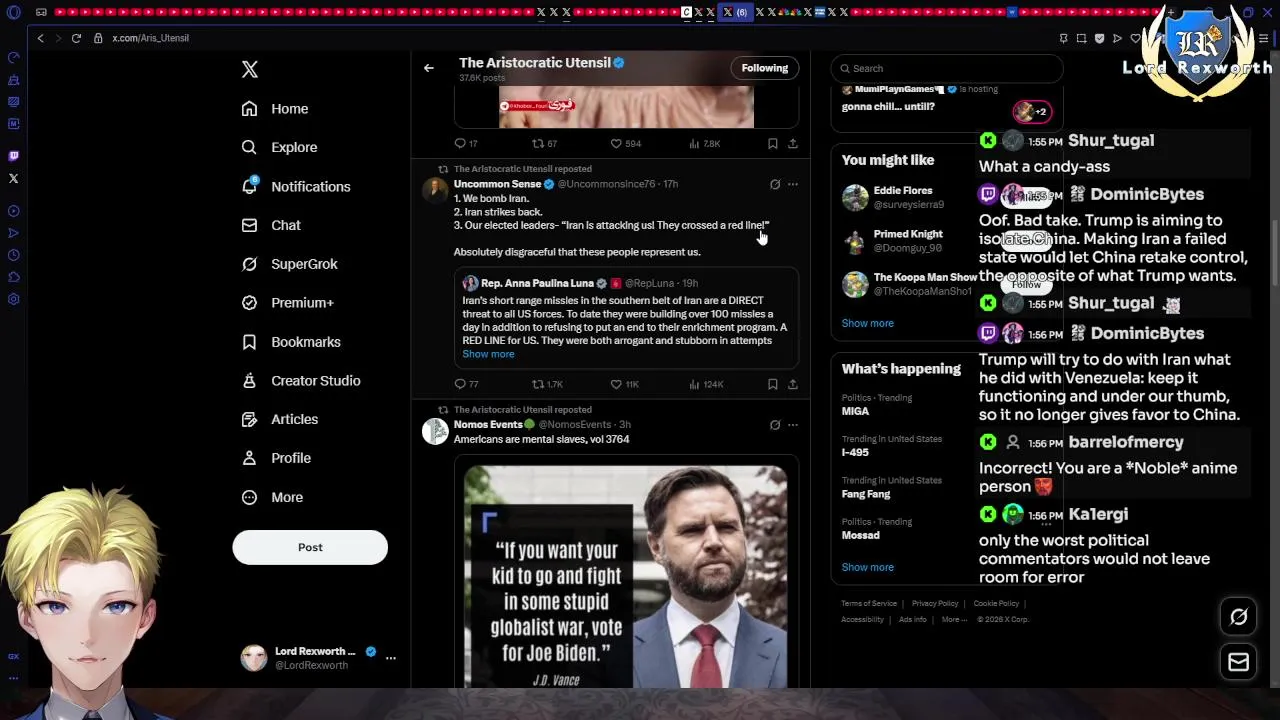Open SuperGrok in sidebar

(x=290, y=264)
